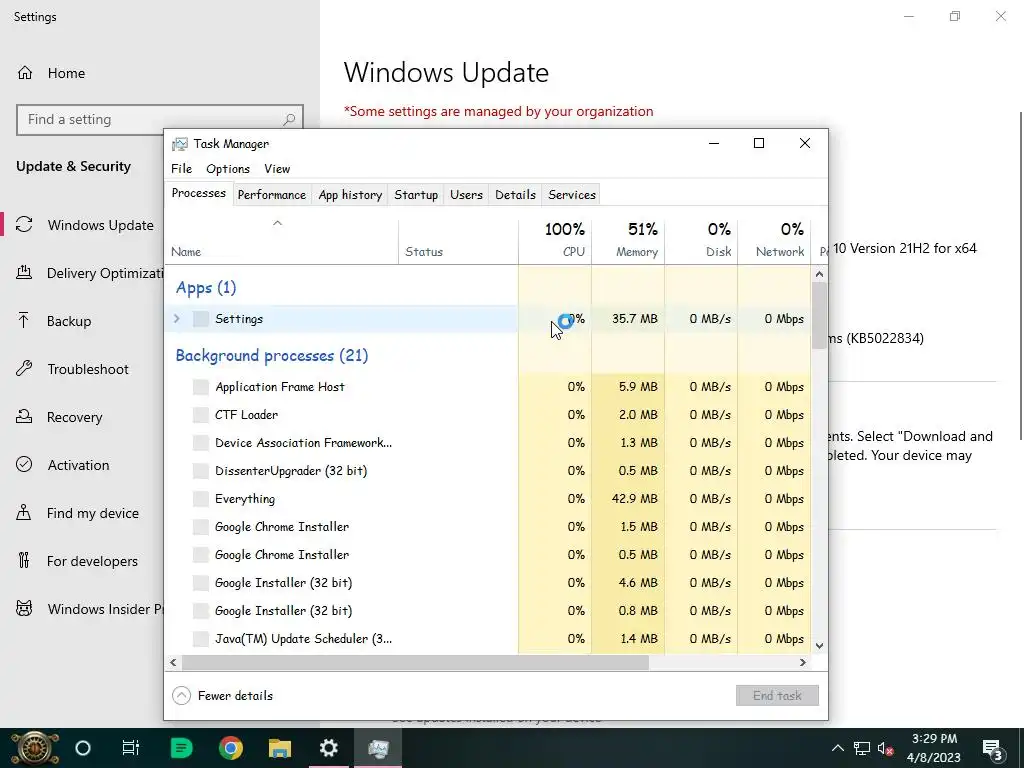
Task: Click the Activation checkmark icon
Action: coord(24,464)
